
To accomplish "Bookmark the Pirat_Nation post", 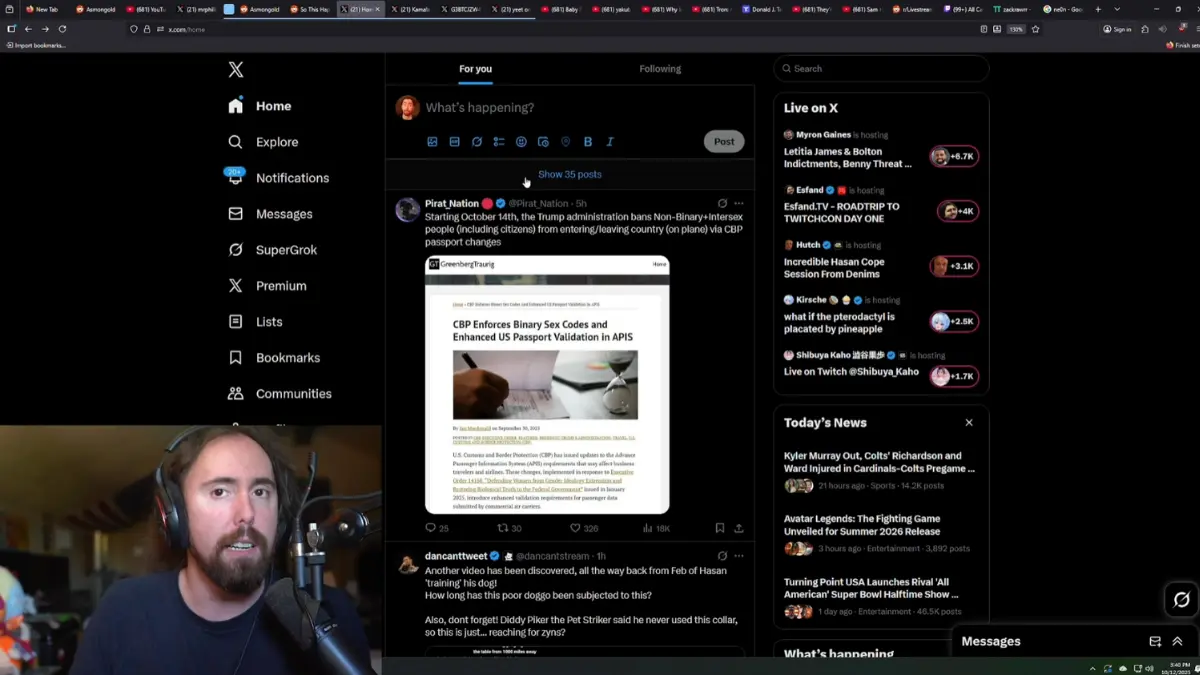I will click(x=719, y=528).
